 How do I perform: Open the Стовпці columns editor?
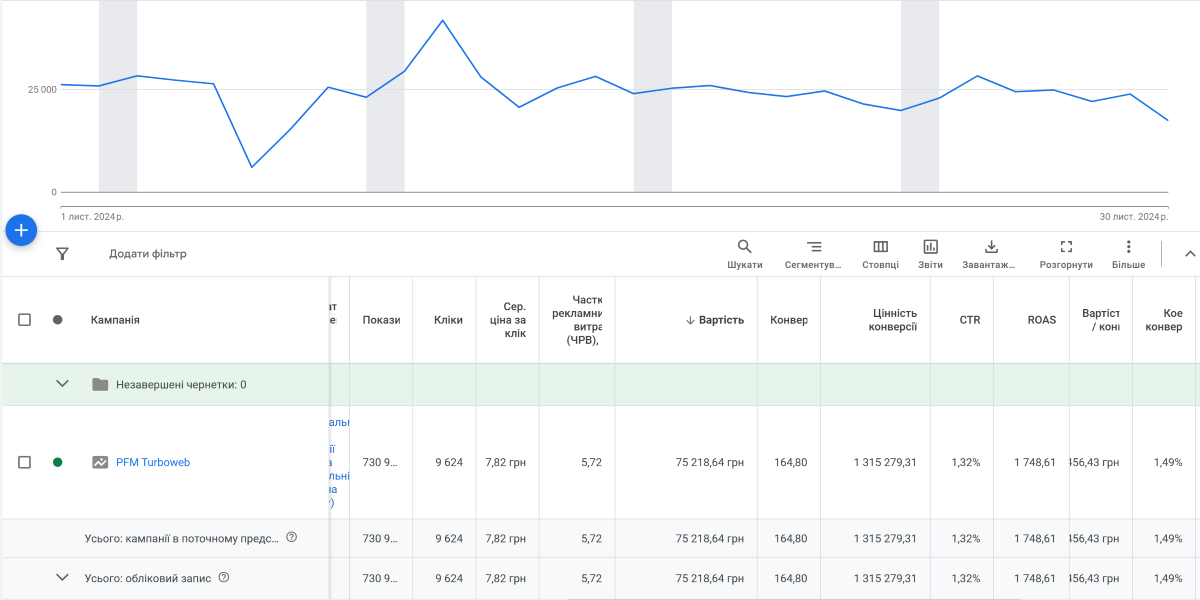coord(880,247)
